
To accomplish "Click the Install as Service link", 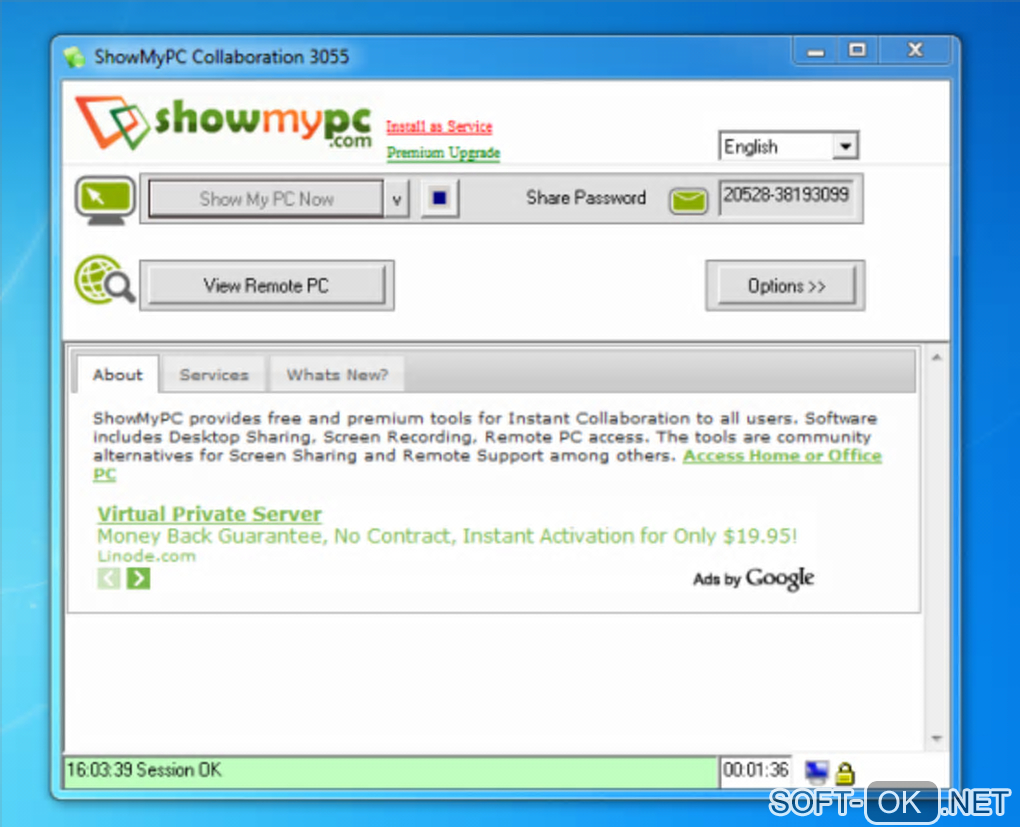I will (439, 126).
